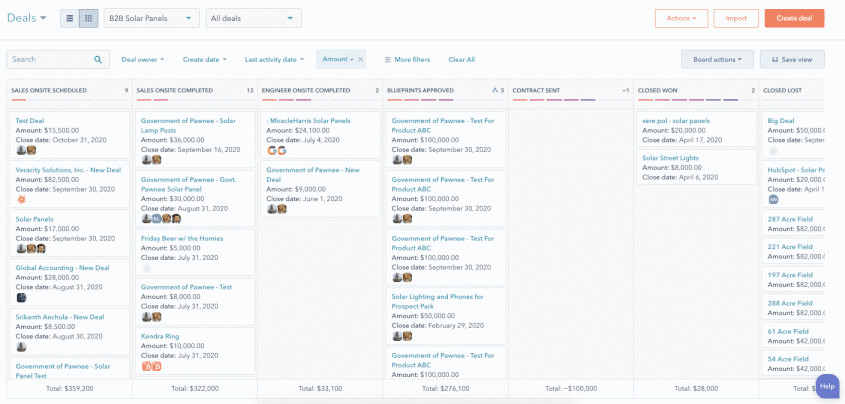The image size is (845, 404).
Task: Click stage progress bar under Closed Won
Action: pos(696,100)
